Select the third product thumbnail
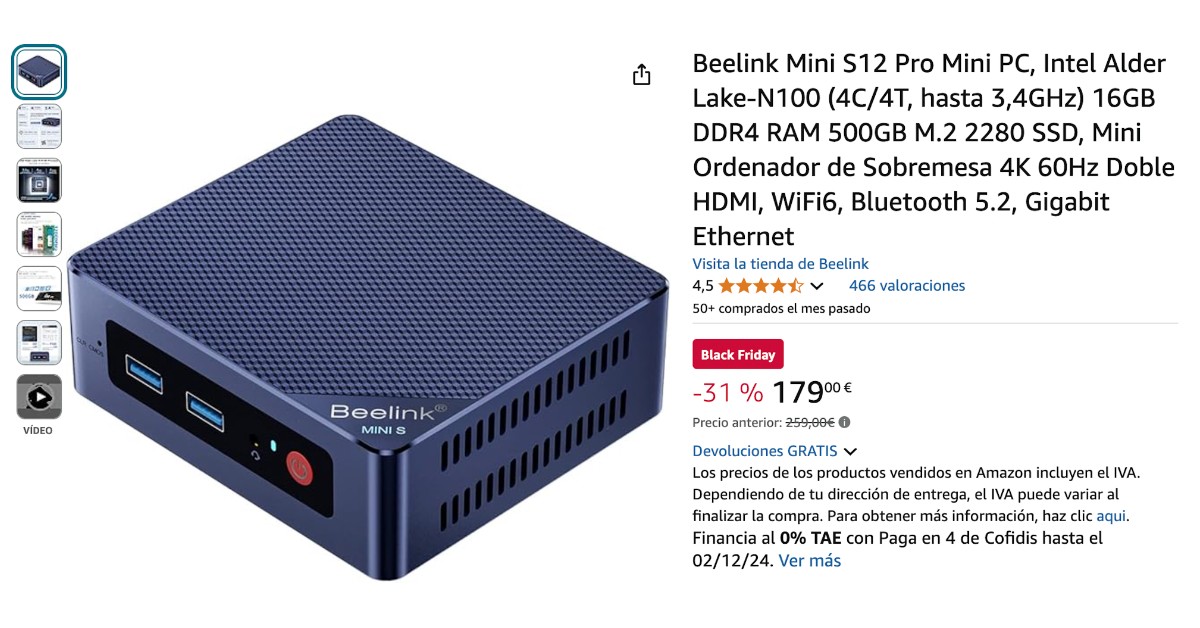1200x628 pixels. tap(39, 180)
